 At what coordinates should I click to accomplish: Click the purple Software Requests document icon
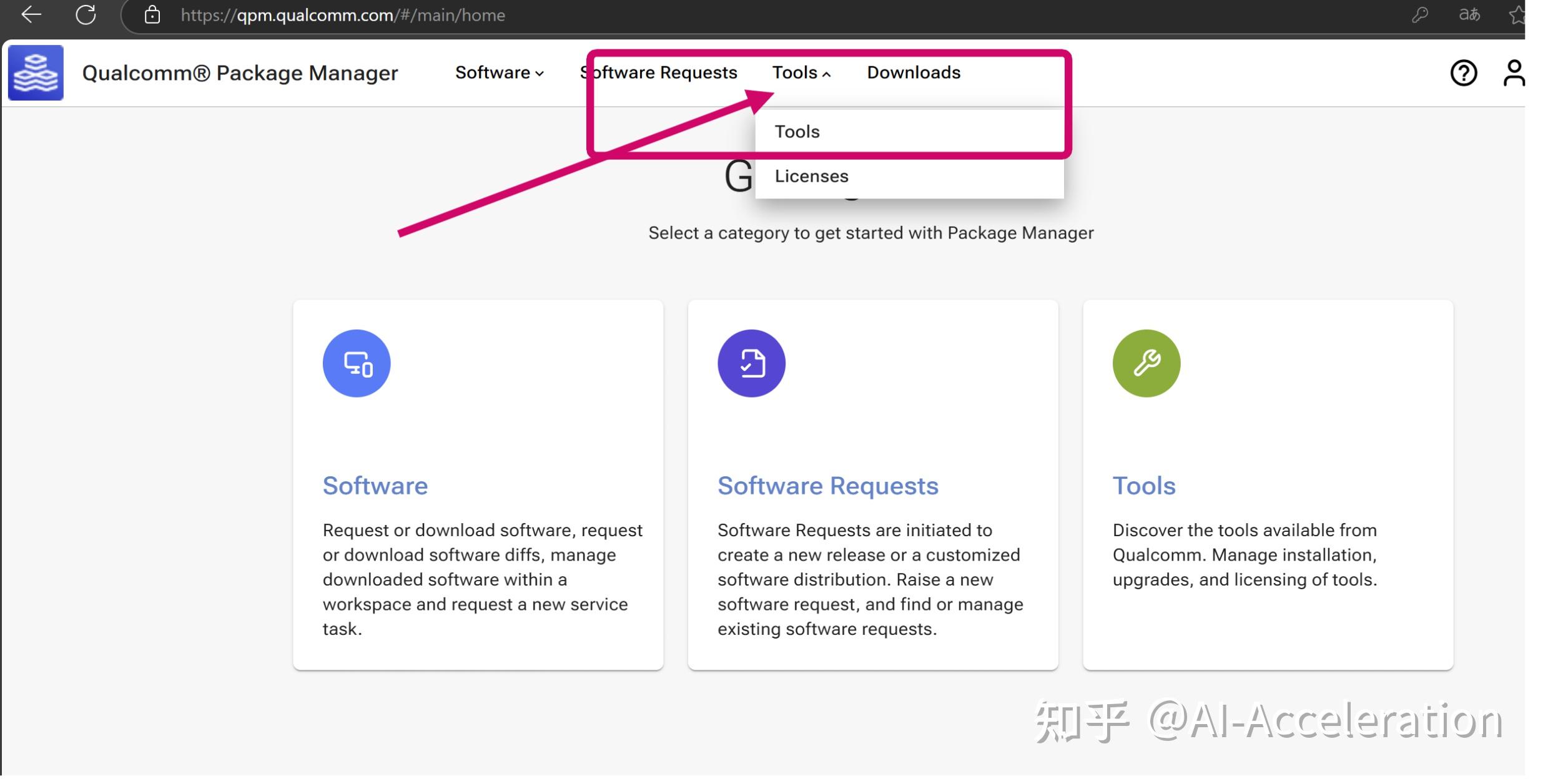(x=752, y=363)
